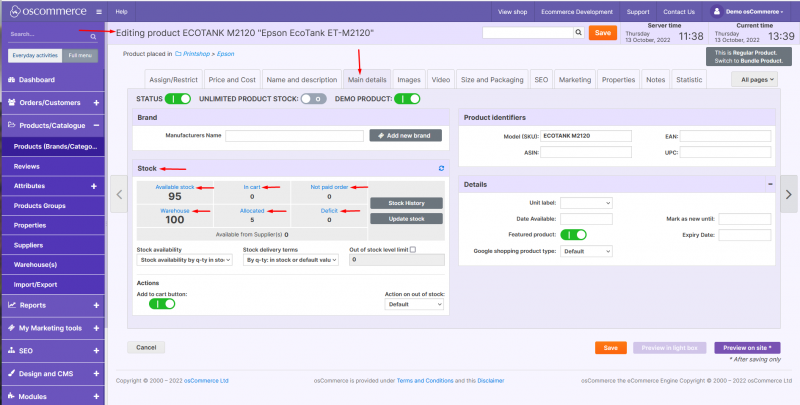Image resolution: width=800 pixels, height=405 pixels.
Task: Refresh stock using the Stock panel icon
Action: click(441, 168)
